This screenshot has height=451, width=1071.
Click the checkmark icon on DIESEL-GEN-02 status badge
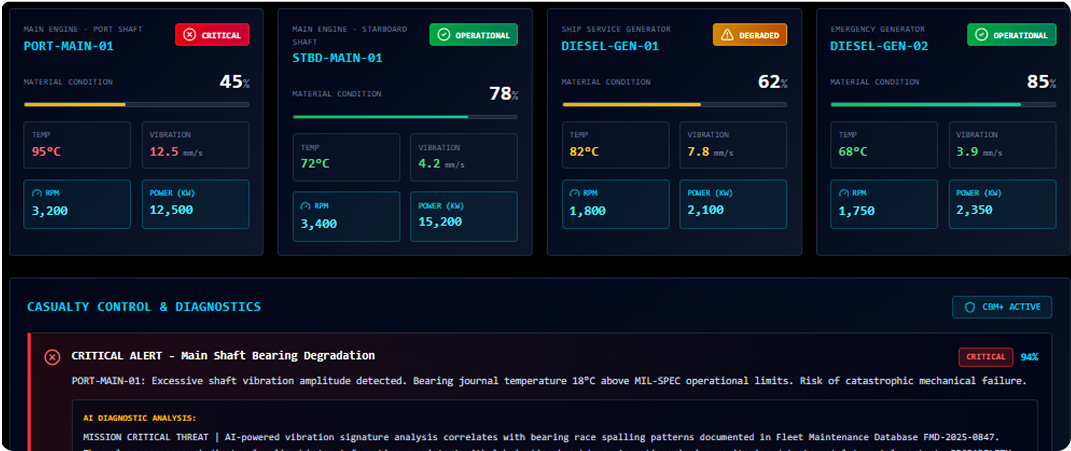(980, 35)
